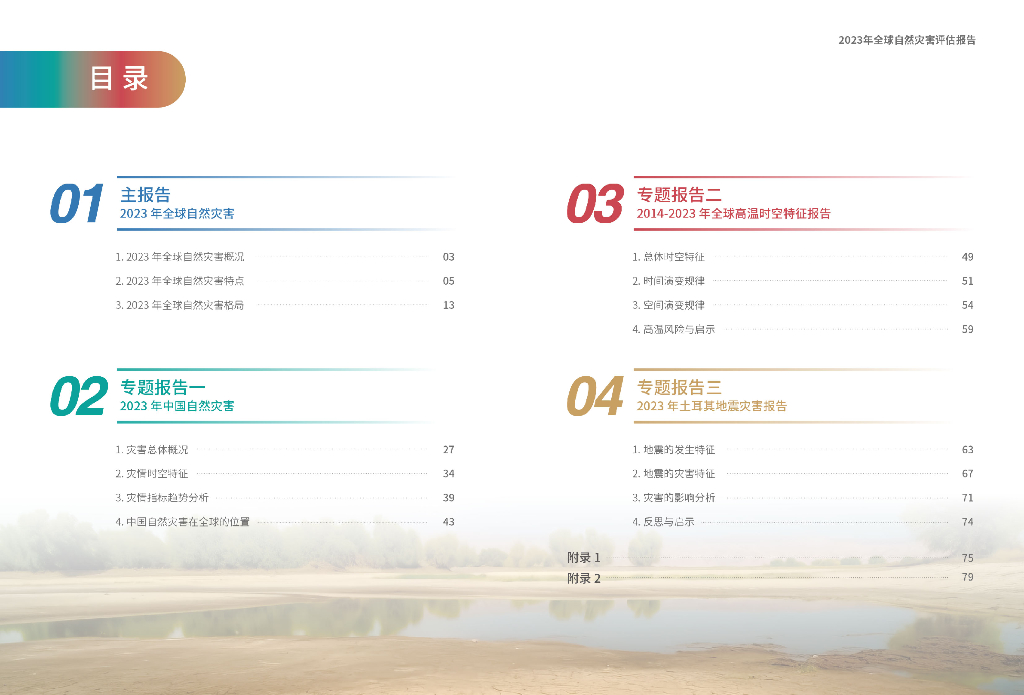Click subtitle 2023 年中国自然灾害
Screen dimensions: 1024x695
(x=177, y=406)
